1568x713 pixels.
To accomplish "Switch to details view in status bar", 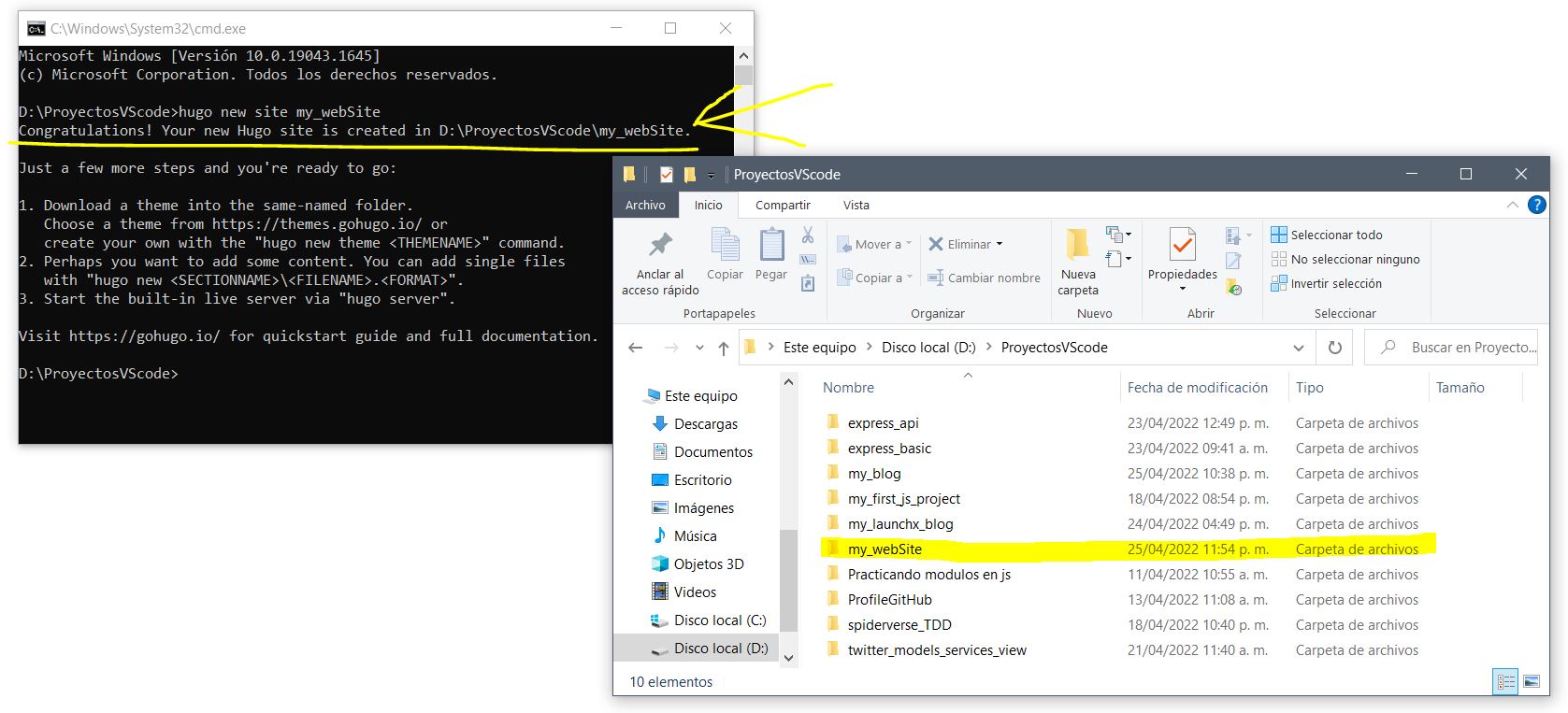I will [1506, 682].
